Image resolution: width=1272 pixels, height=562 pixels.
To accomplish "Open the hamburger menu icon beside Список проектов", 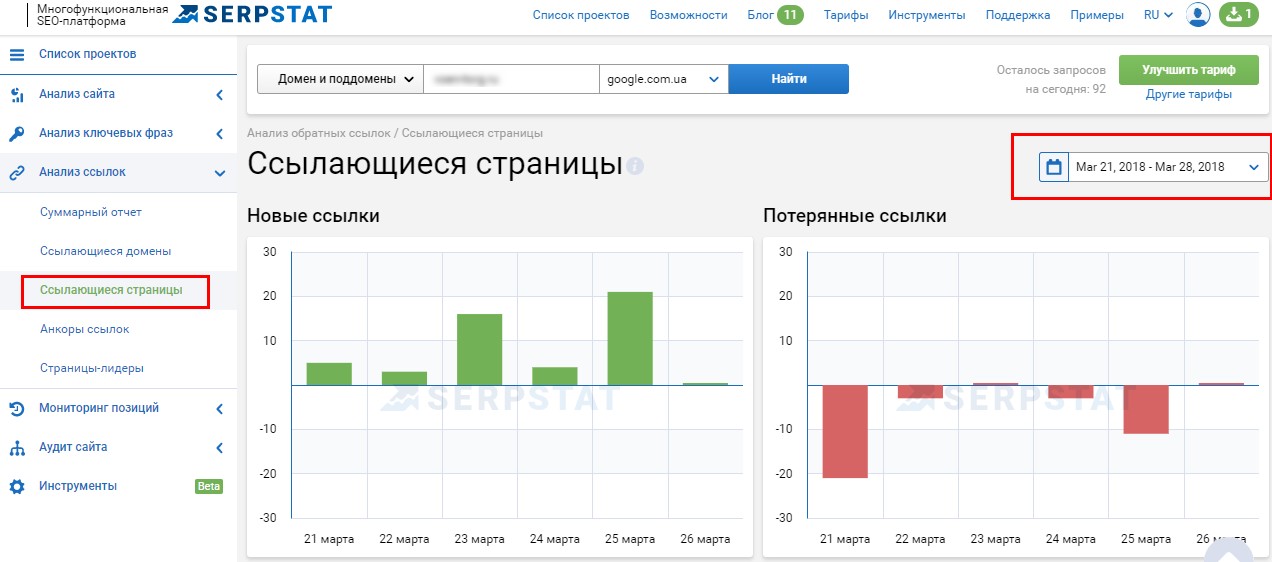I will coord(16,54).
